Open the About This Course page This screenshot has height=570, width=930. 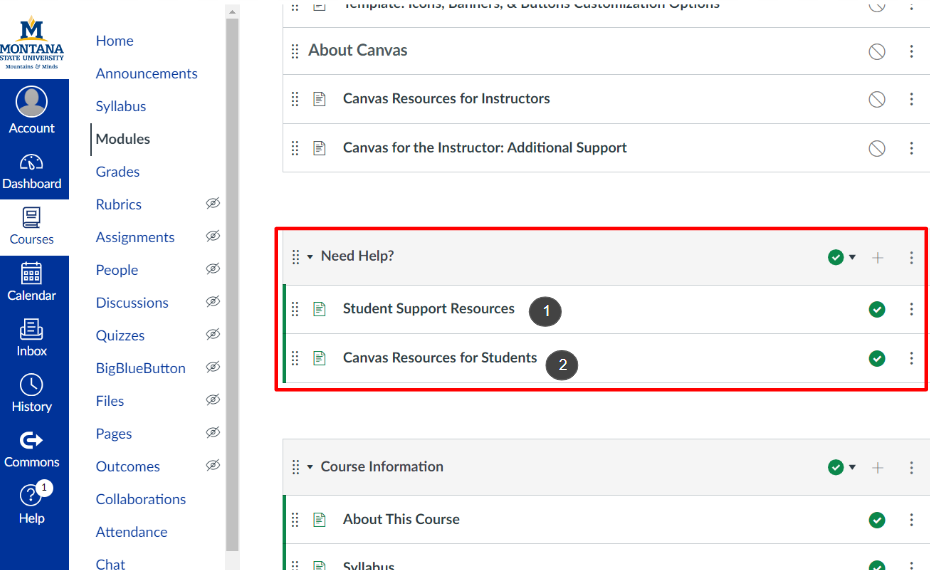[401, 519]
